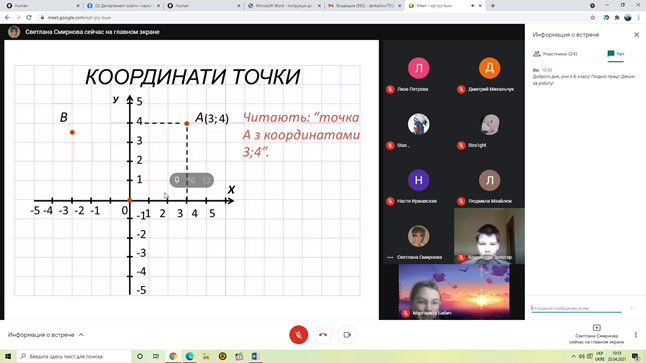Screen dimensions: 646x363
Task: Click the send message arrow icon
Action: (634, 308)
